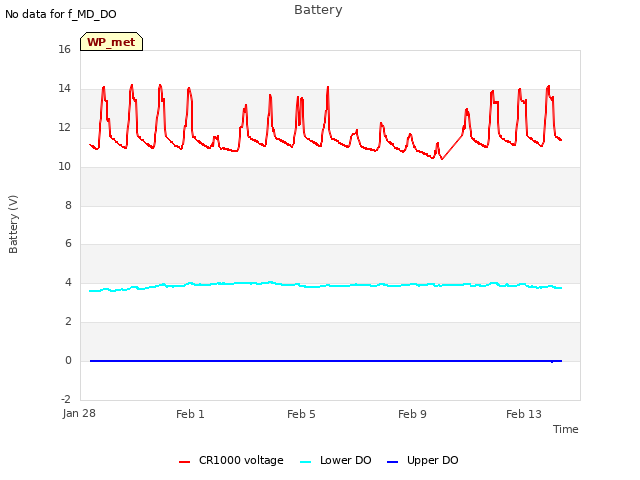Click the 4 y-axis tick label
The width and height of the screenshot is (640, 480).
[x=68, y=282]
